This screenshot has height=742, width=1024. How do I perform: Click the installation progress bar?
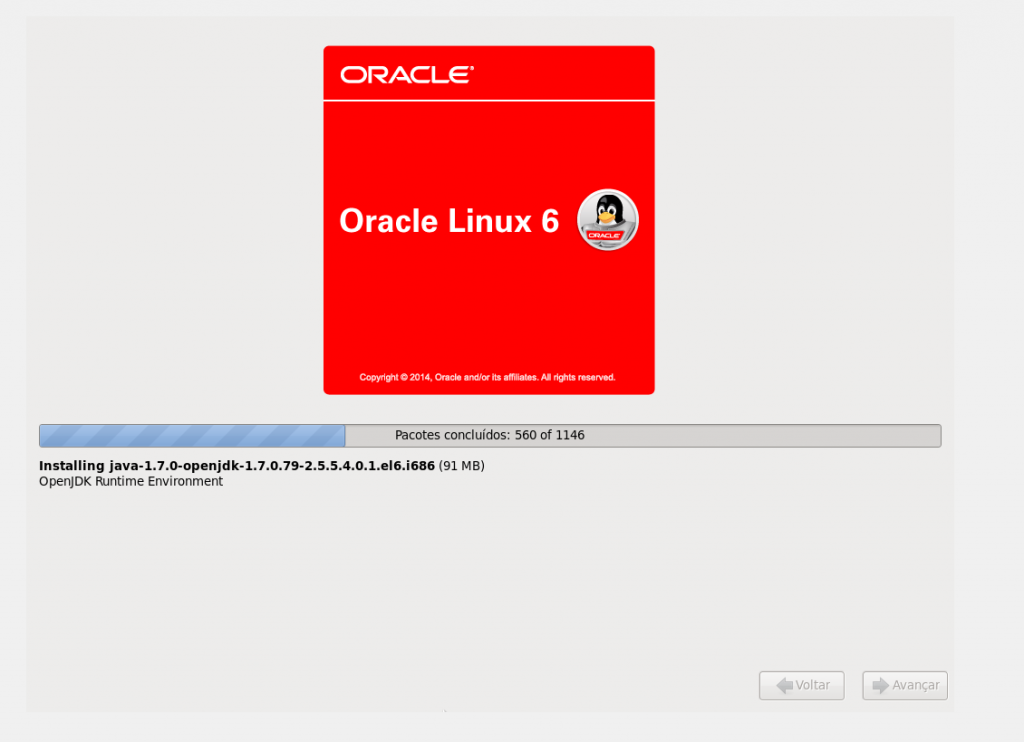(x=490, y=435)
